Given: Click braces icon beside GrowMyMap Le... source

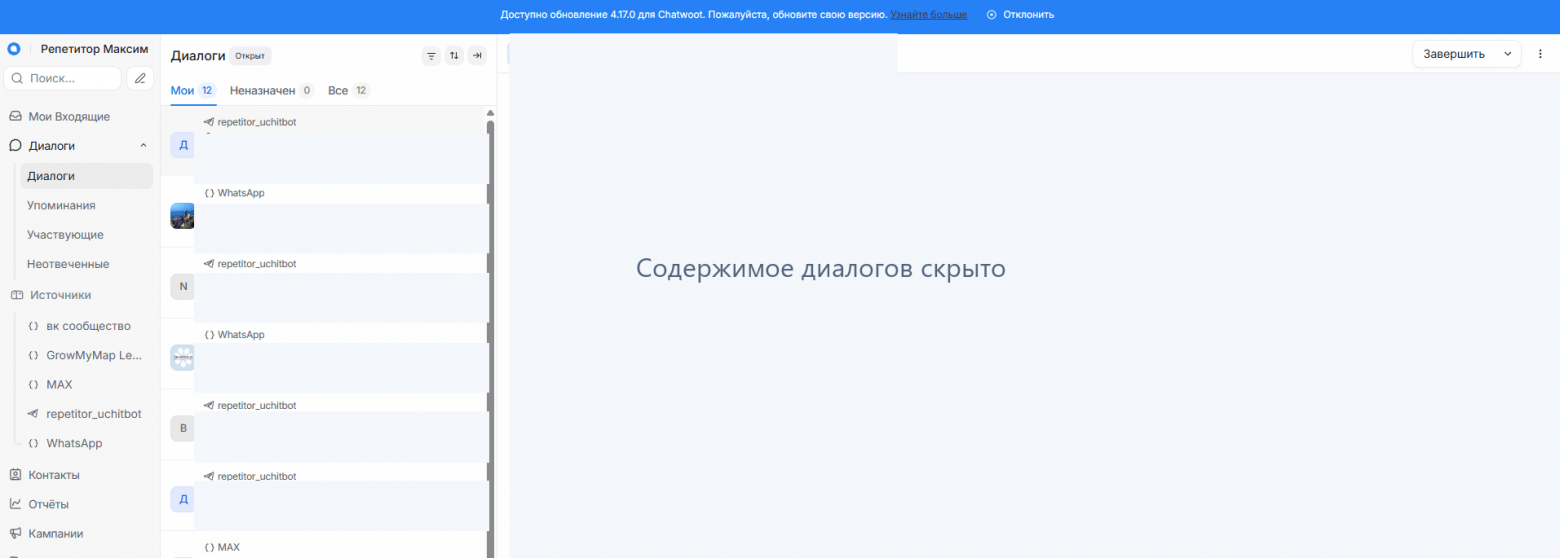Looking at the screenshot, I should (34, 355).
